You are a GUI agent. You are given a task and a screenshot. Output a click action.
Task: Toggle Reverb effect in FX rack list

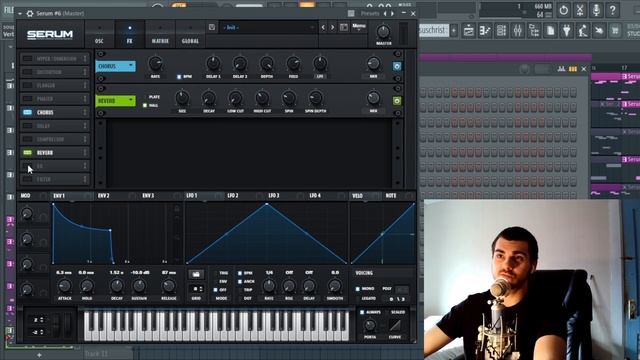27,153
